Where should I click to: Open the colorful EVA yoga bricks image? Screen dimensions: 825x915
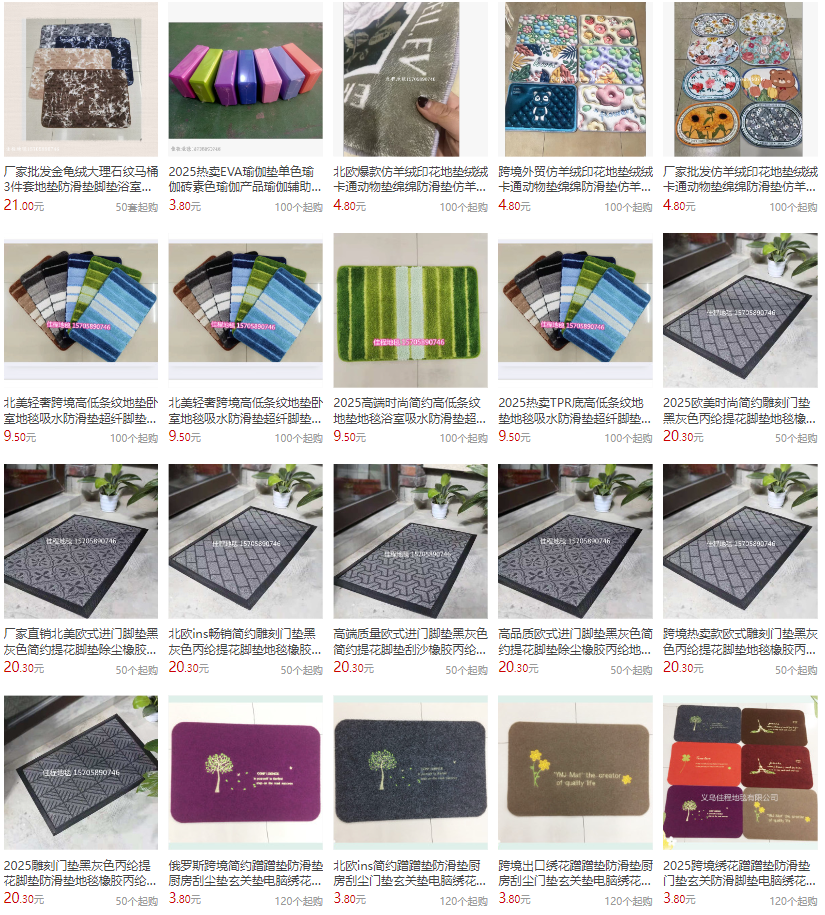click(x=246, y=79)
